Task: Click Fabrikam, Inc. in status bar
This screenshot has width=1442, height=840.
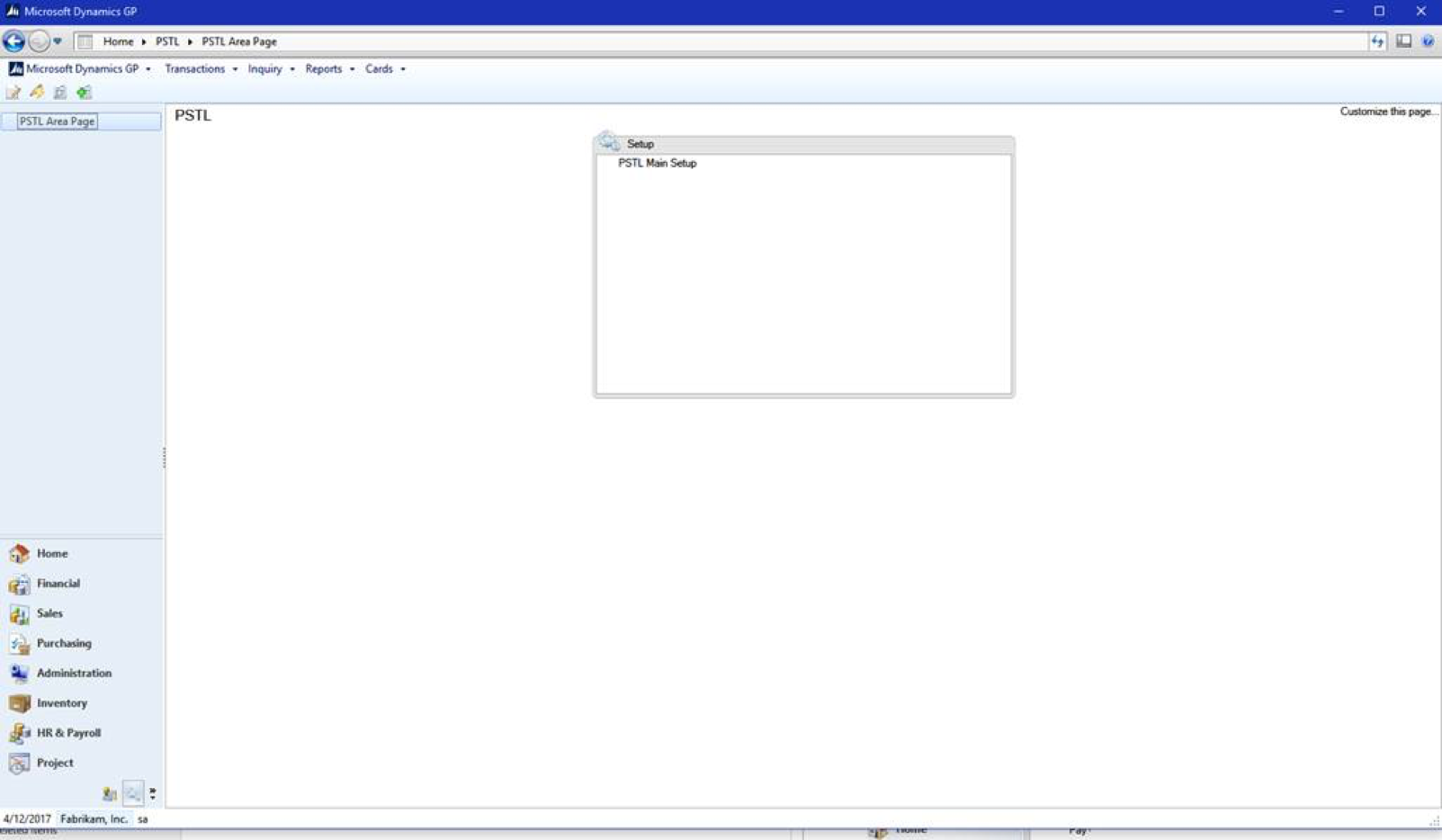Action: [94, 819]
